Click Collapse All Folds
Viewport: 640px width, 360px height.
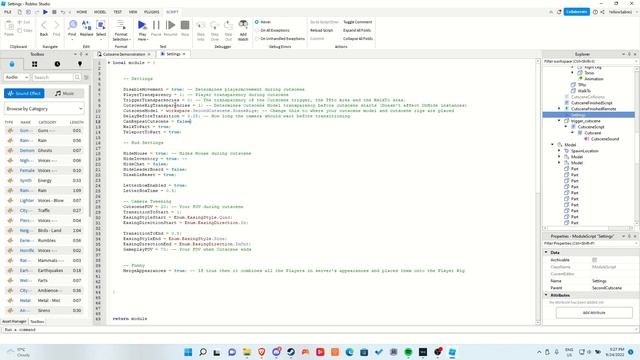click(x=358, y=39)
